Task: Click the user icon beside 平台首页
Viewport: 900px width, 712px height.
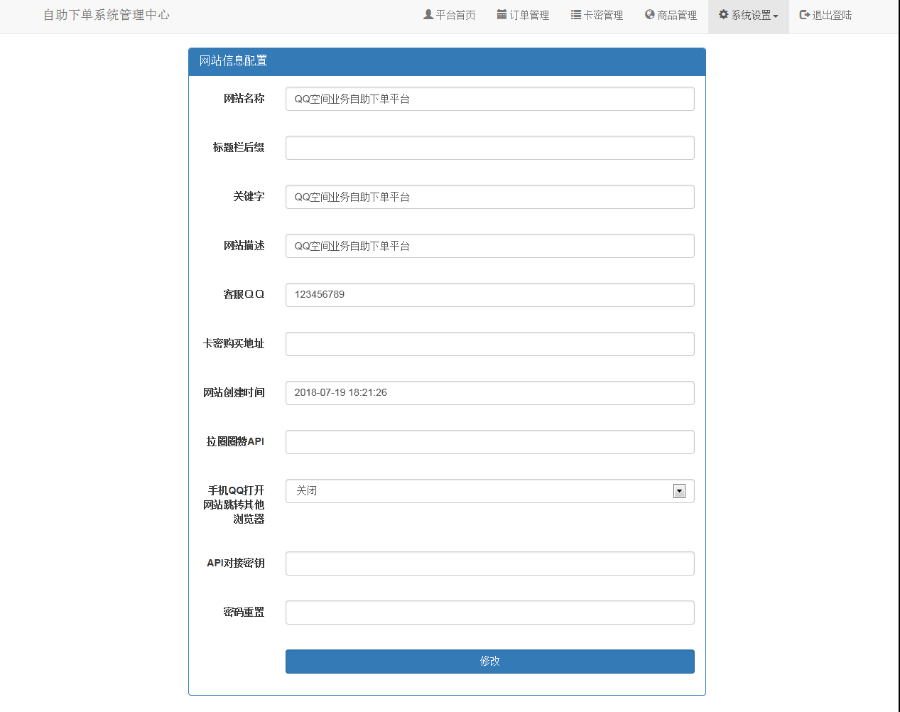Action: (x=430, y=15)
